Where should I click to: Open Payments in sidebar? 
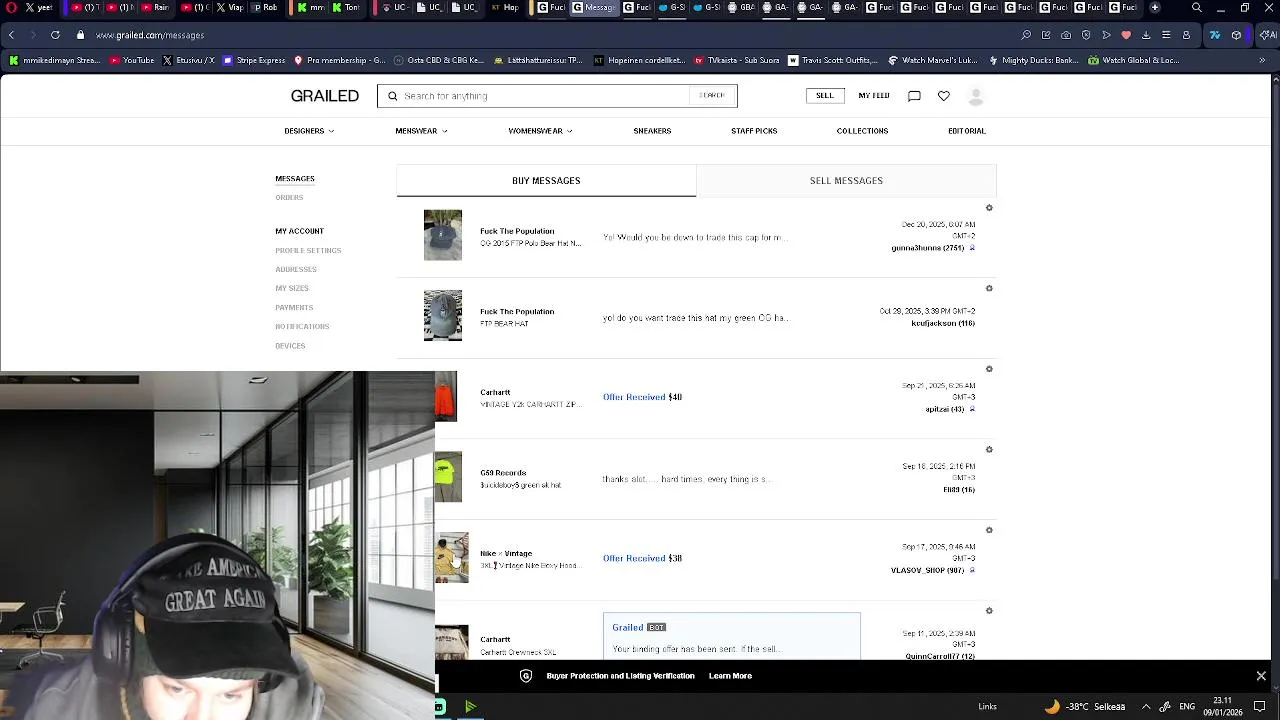tap(294, 308)
